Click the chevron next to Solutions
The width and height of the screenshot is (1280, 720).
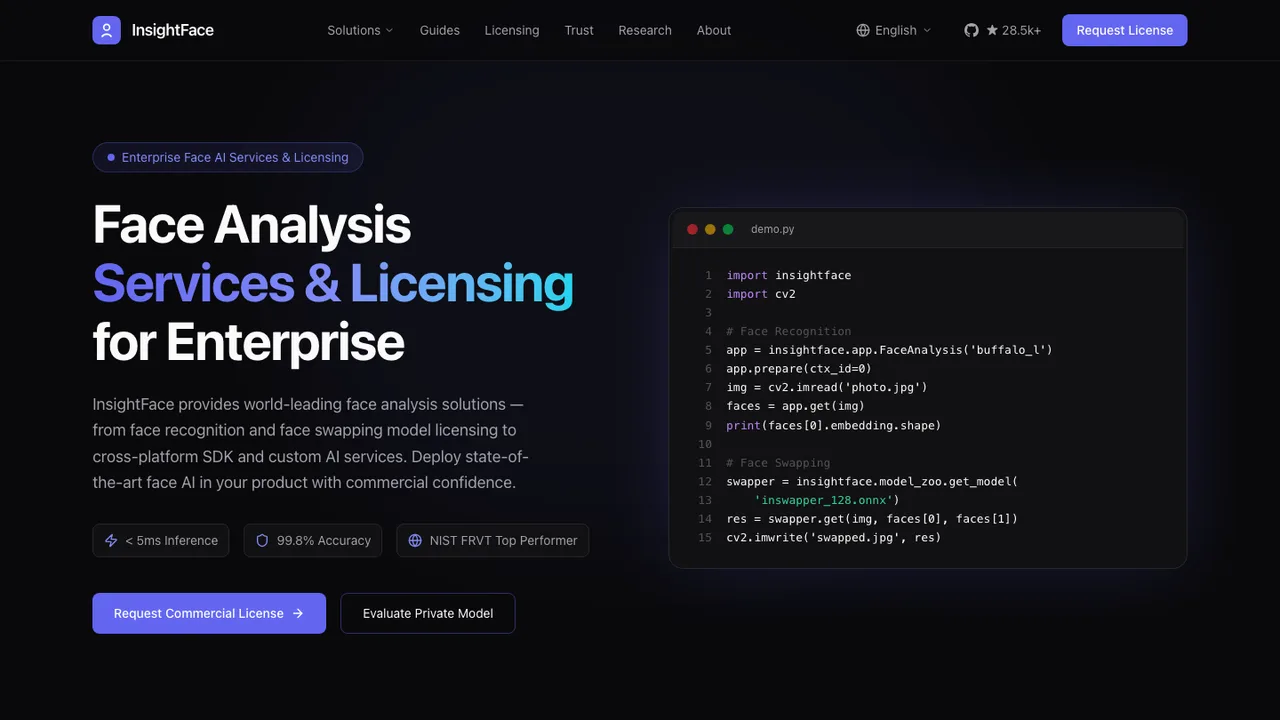pos(389,30)
